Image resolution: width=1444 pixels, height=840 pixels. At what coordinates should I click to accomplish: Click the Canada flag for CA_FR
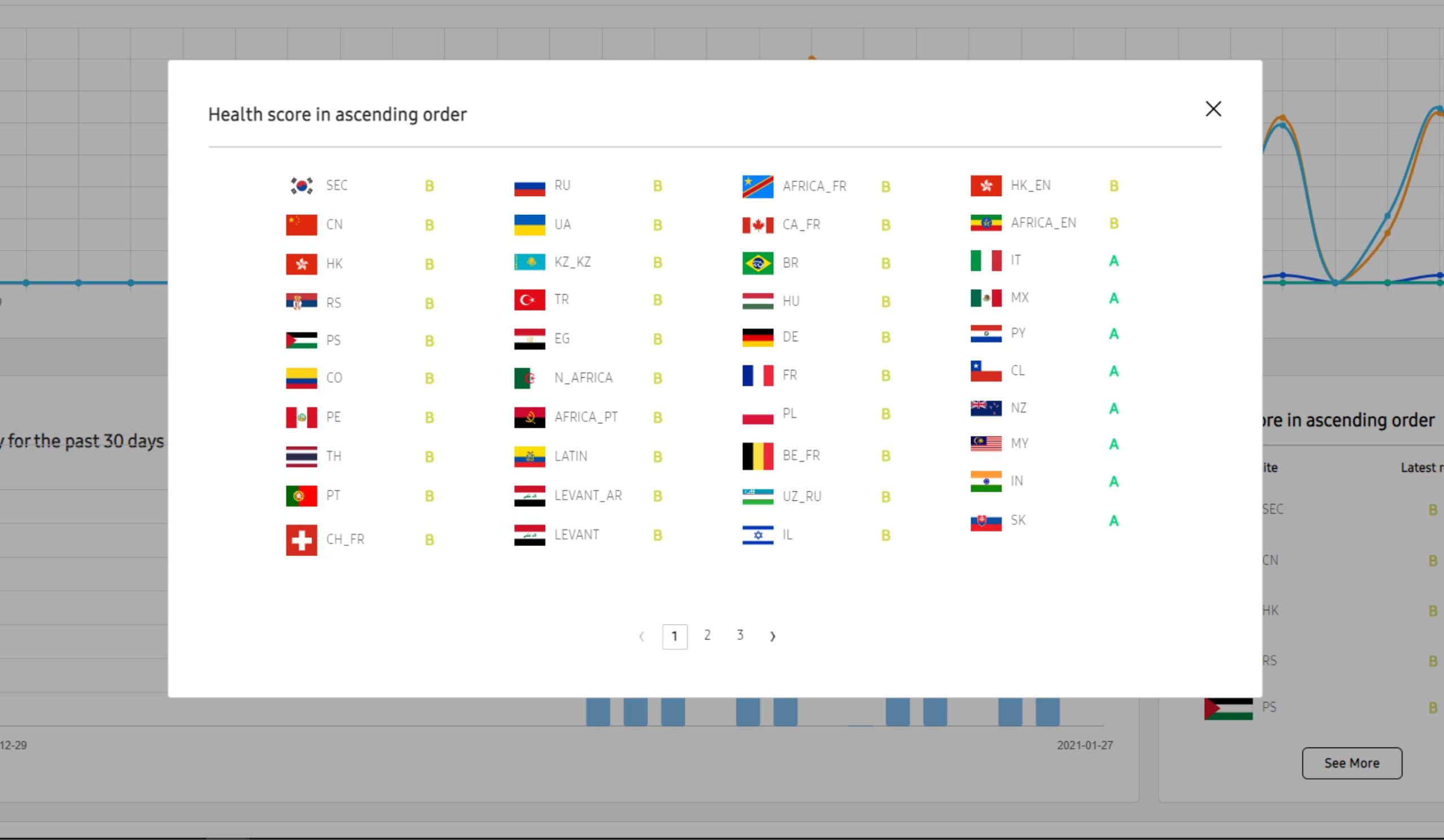758,225
